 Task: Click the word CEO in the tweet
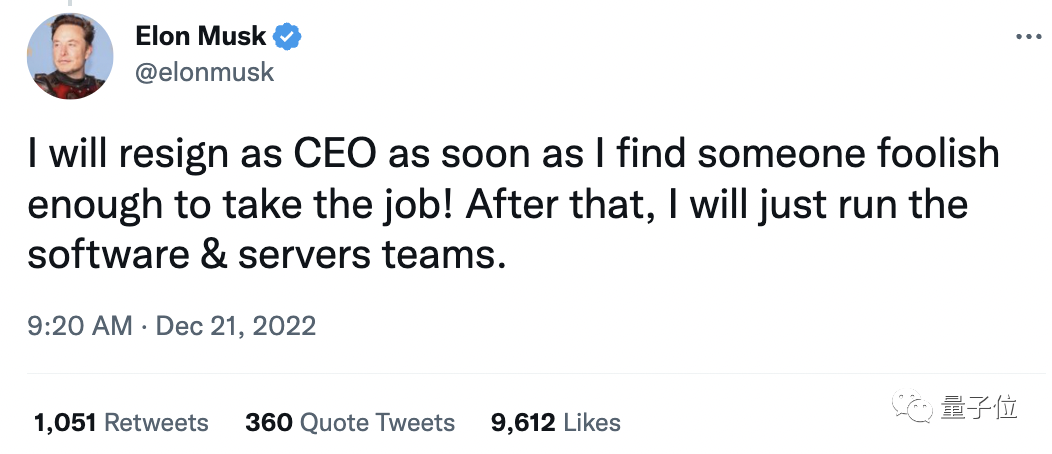click(328, 155)
